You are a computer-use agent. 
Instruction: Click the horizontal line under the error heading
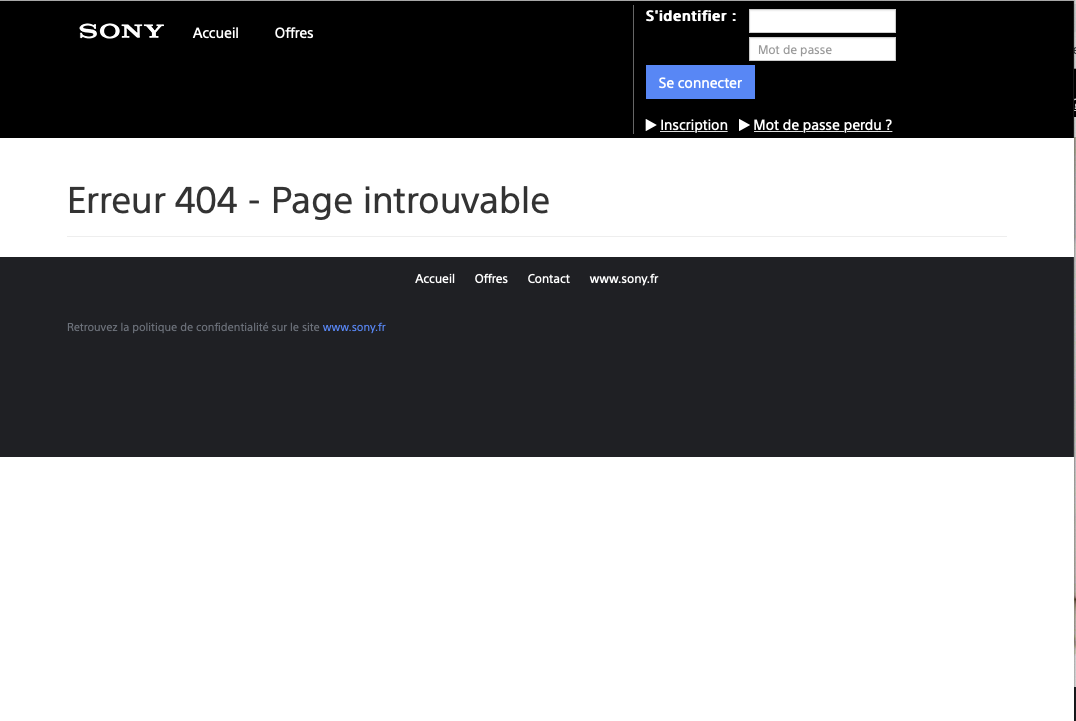click(536, 237)
